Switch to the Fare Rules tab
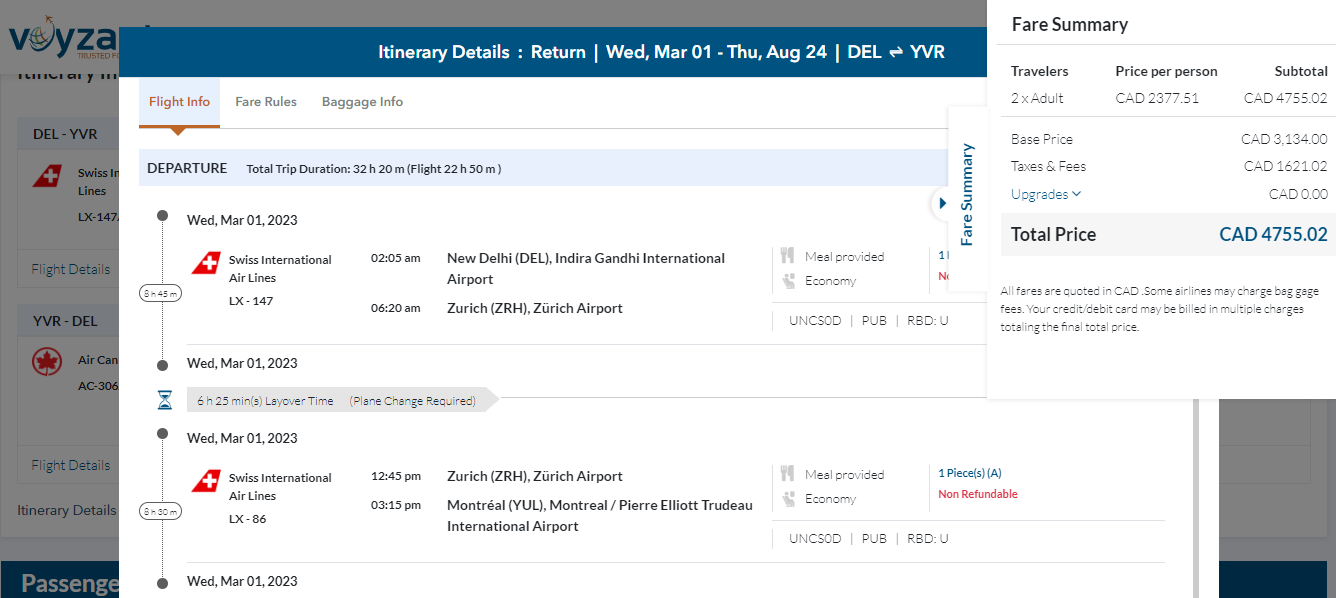1336x598 pixels. (266, 102)
